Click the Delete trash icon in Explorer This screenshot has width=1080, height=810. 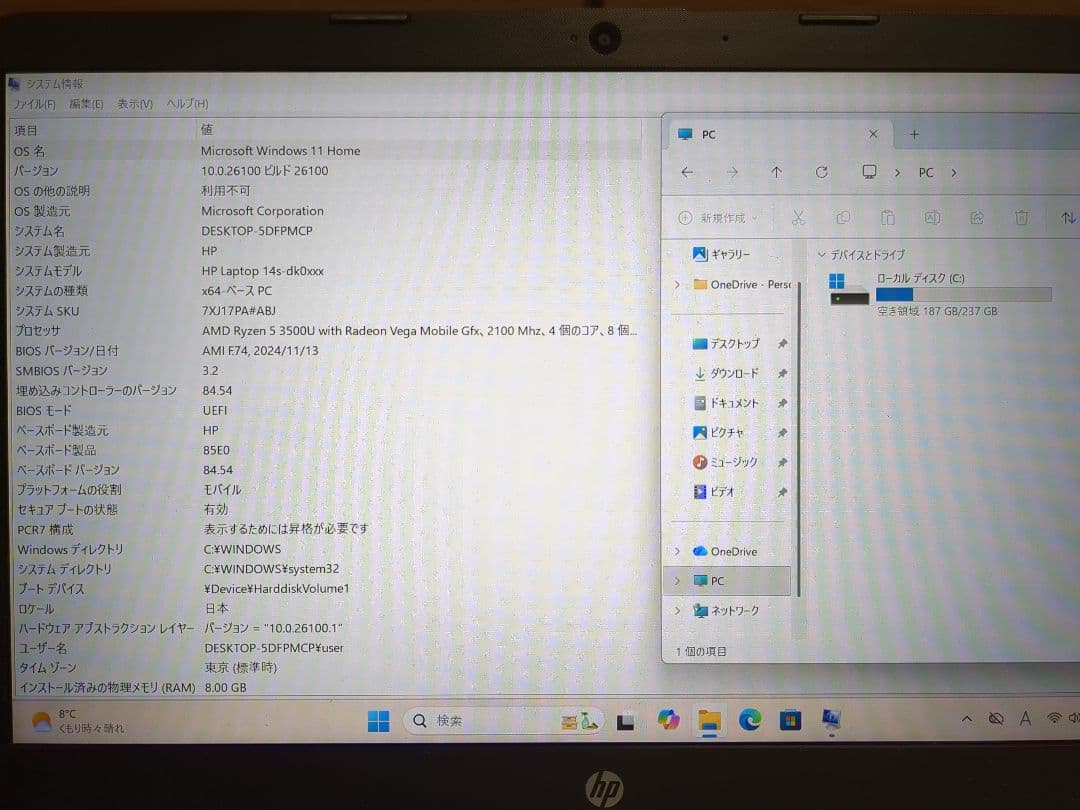pyautogui.click(x=1021, y=217)
